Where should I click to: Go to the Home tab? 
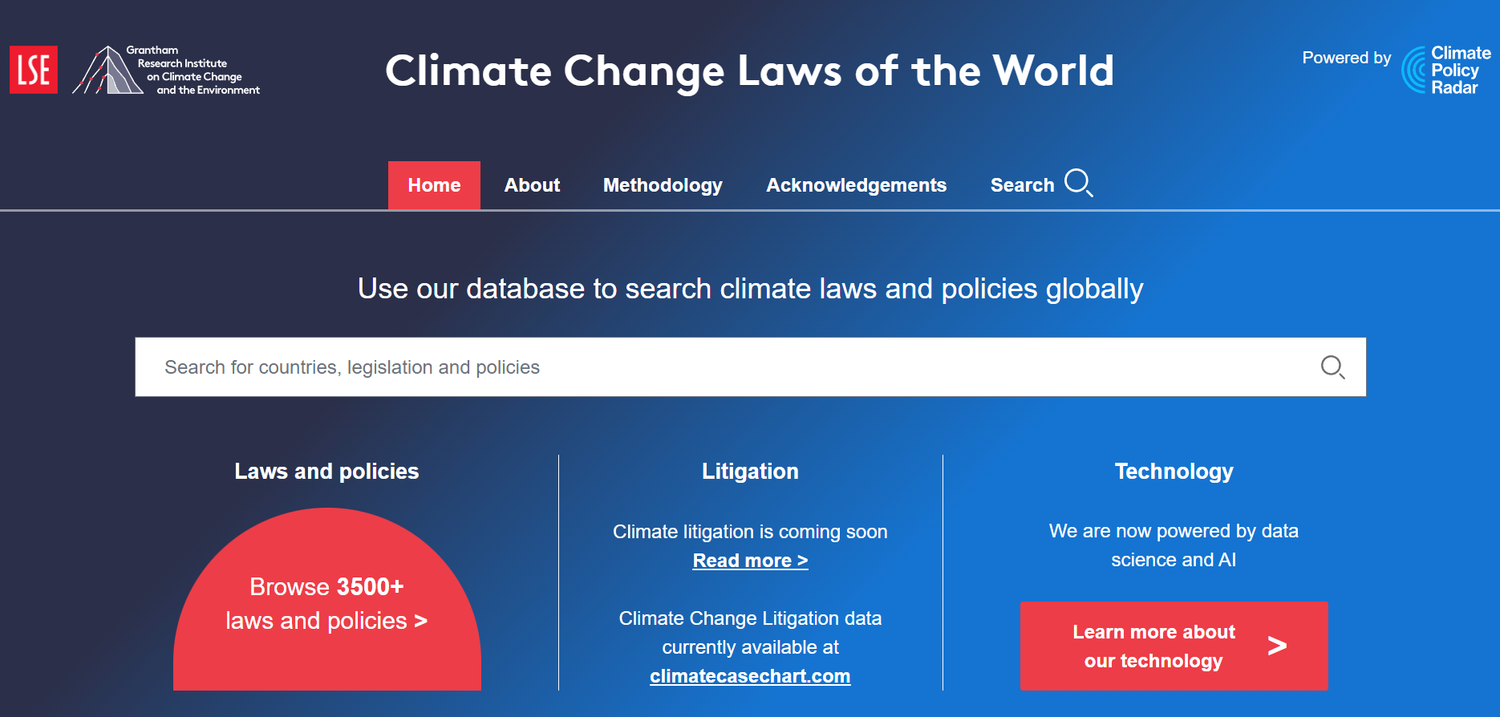(x=434, y=185)
